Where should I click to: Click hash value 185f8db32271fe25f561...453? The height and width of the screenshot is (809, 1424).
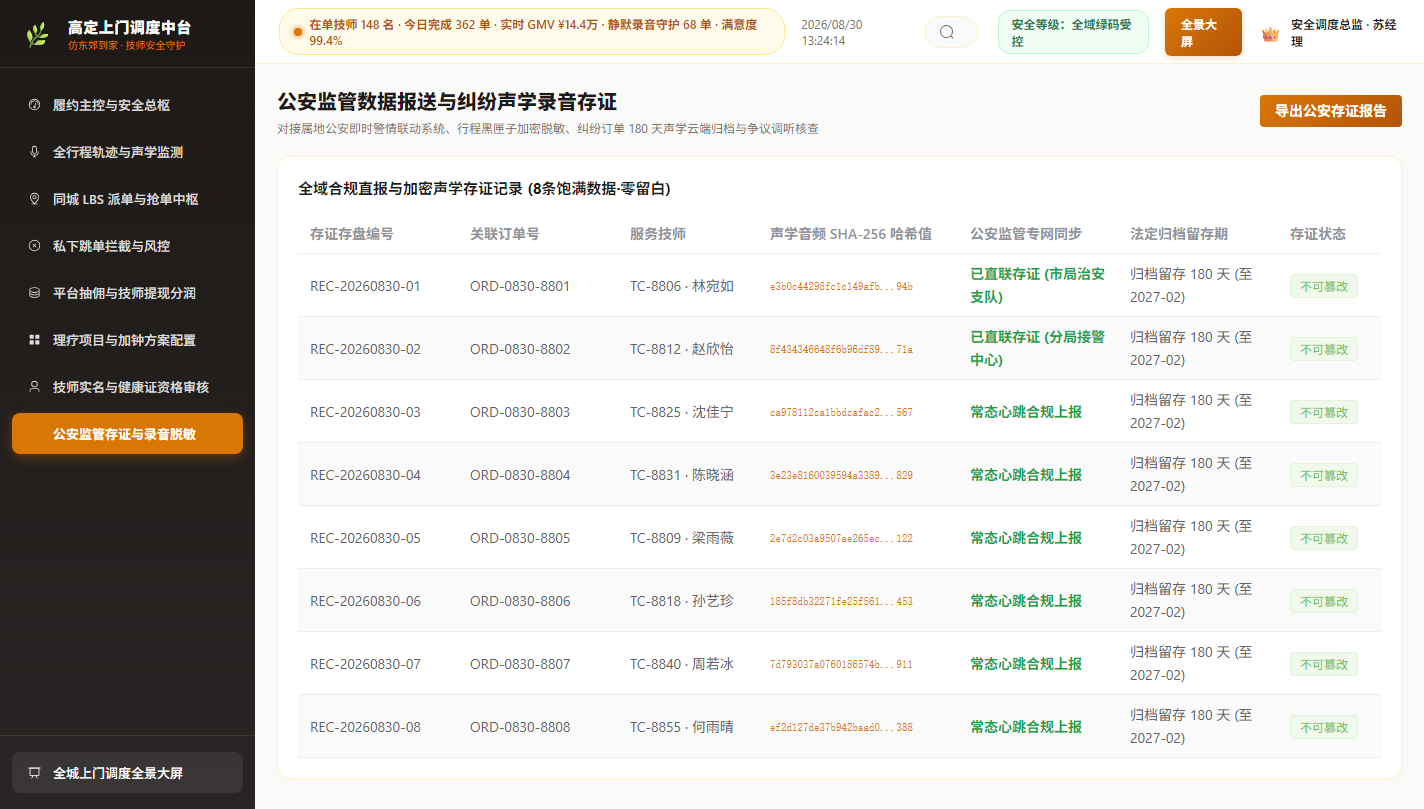click(841, 602)
